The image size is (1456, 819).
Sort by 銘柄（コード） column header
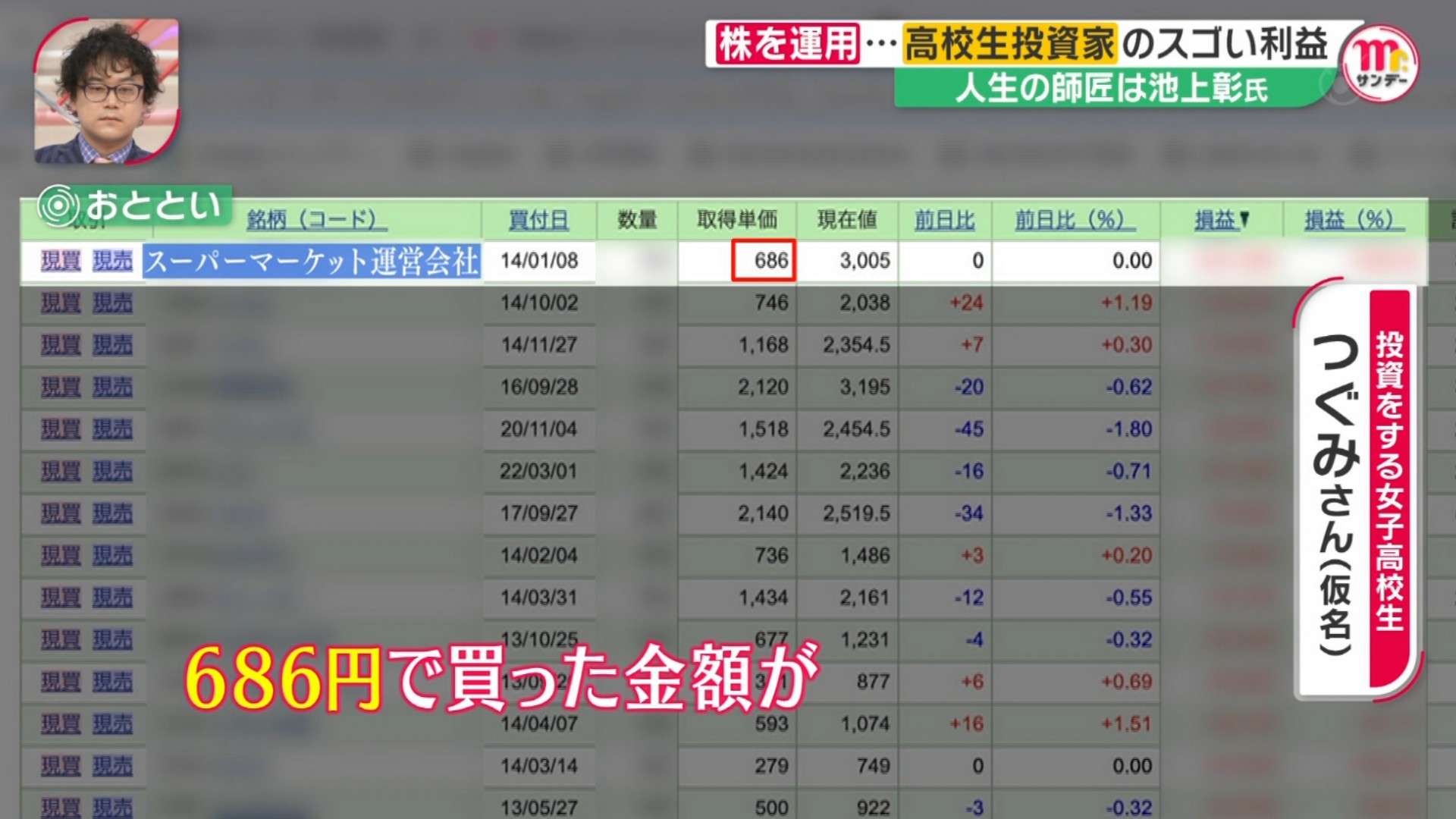[x=316, y=220]
